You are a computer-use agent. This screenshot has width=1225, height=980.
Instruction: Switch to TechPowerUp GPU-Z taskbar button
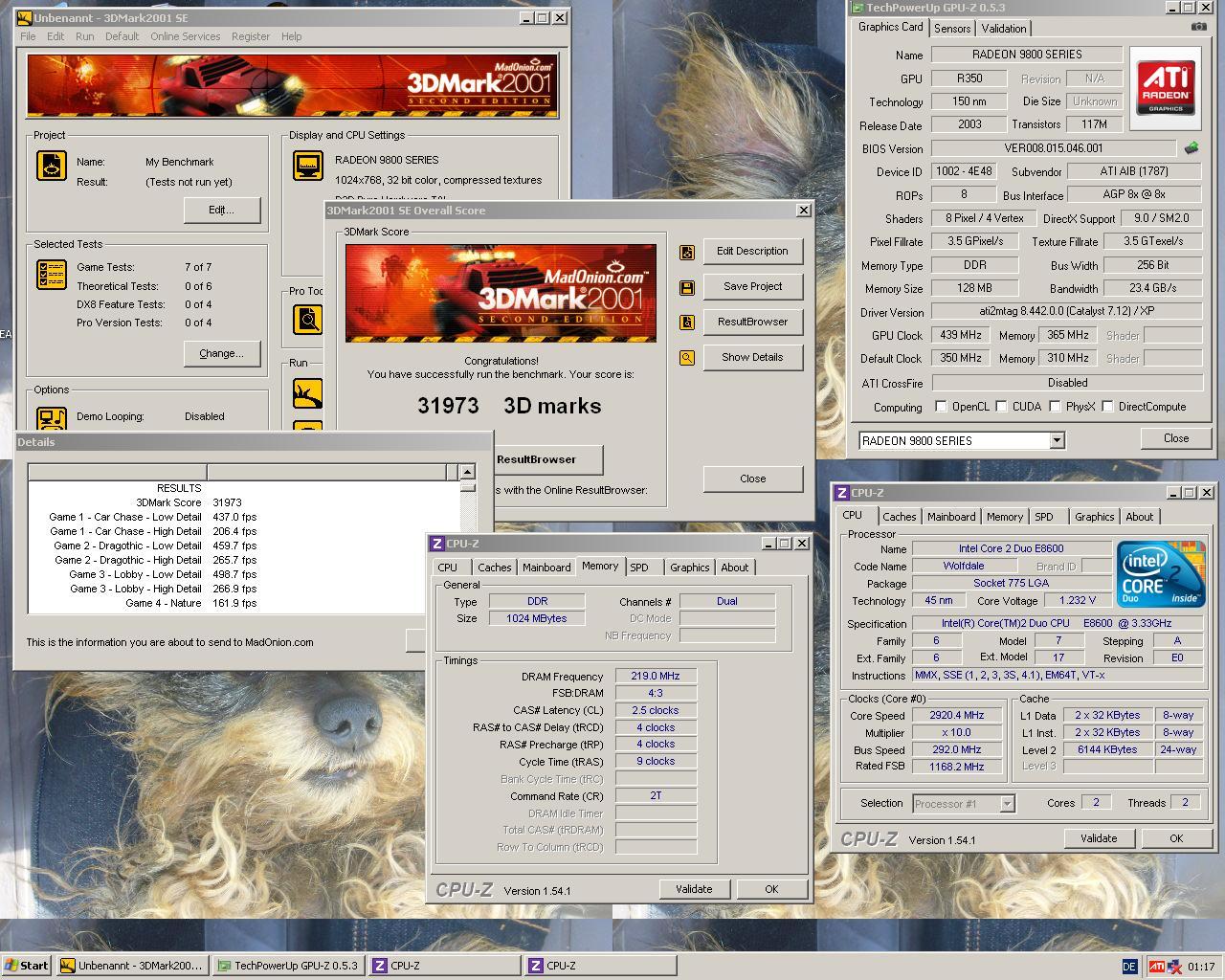pyautogui.click(x=288, y=966)
